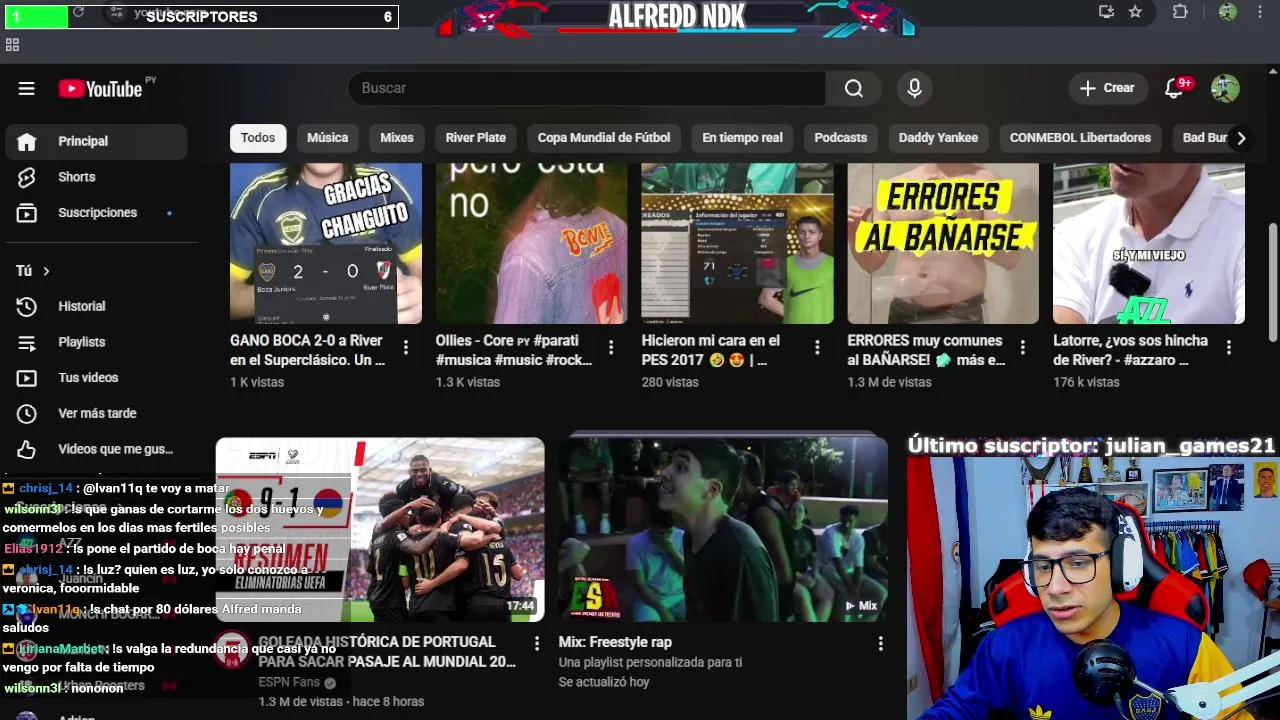Viewport: 1280px width, 720px height.
Task: Open browser extensions puzzle icon
Action: 1180,12
